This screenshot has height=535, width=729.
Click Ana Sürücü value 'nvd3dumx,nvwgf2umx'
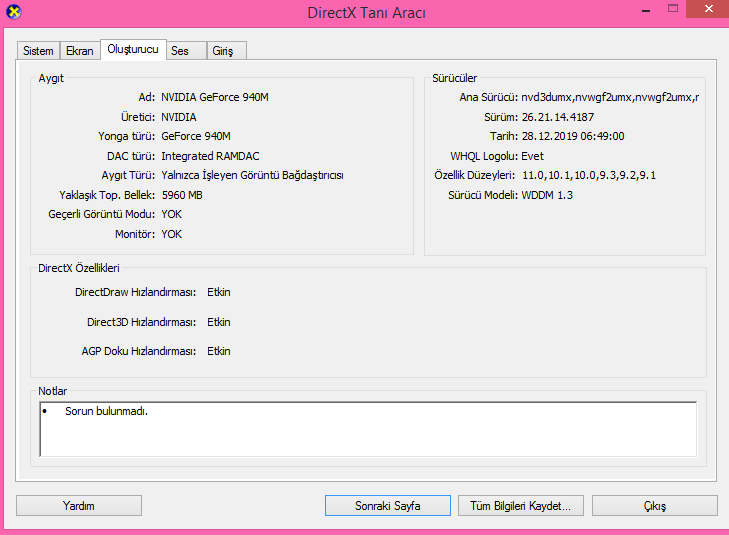(x=610, y=97)
